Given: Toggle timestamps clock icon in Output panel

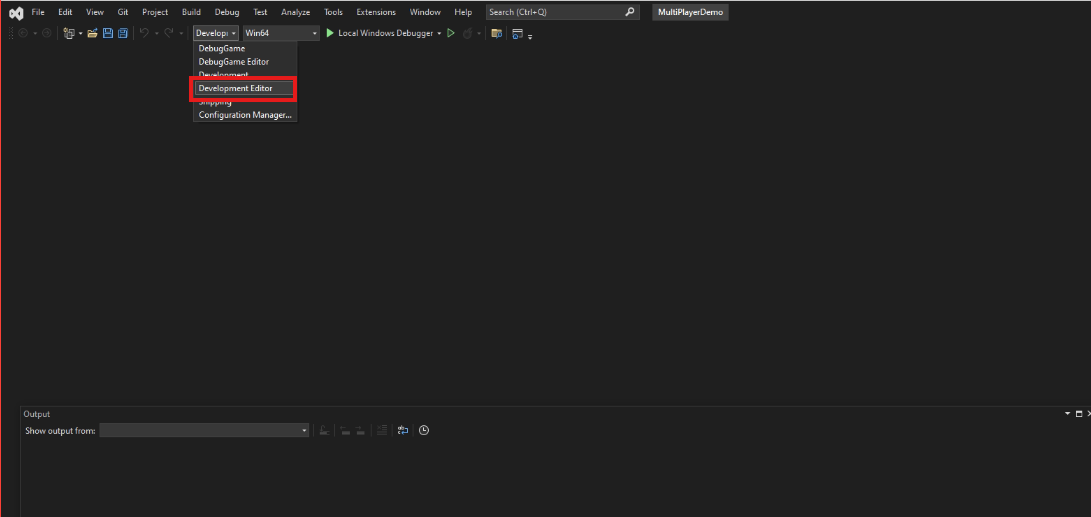Looking at the screenshot, I should point(424,430).
